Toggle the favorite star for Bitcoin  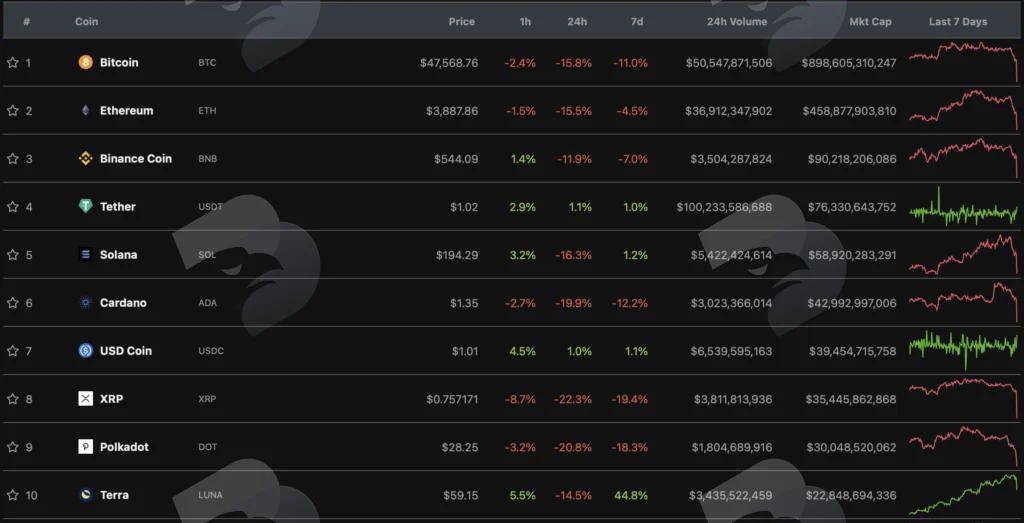[x=12, y=63]
